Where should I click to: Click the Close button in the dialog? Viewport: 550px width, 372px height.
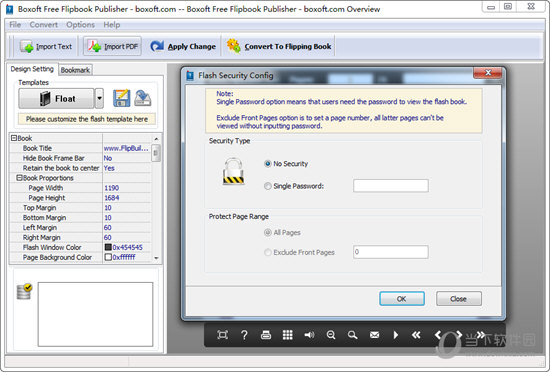click(x=459, y=299)
